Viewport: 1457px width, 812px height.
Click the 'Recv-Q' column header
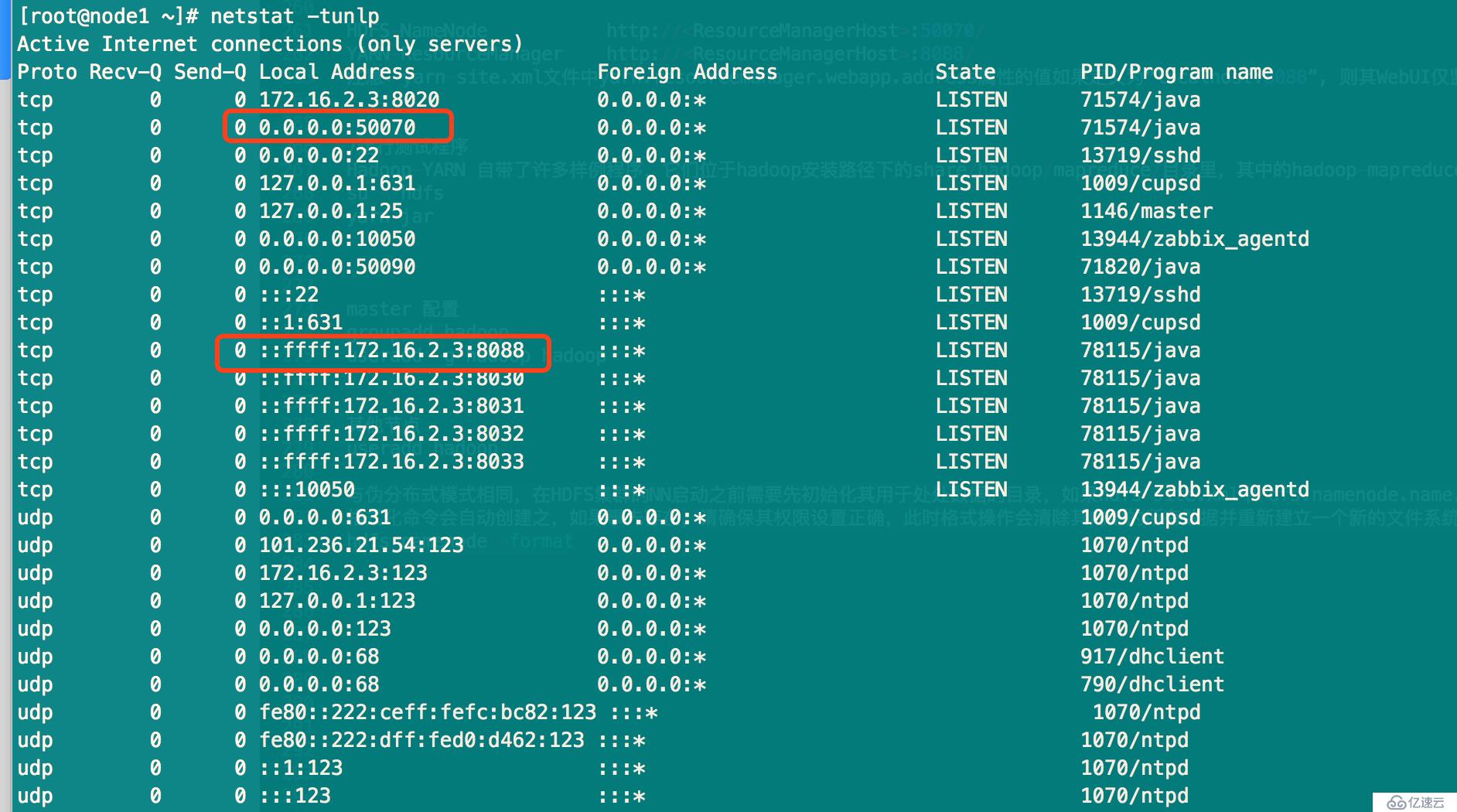125,72
